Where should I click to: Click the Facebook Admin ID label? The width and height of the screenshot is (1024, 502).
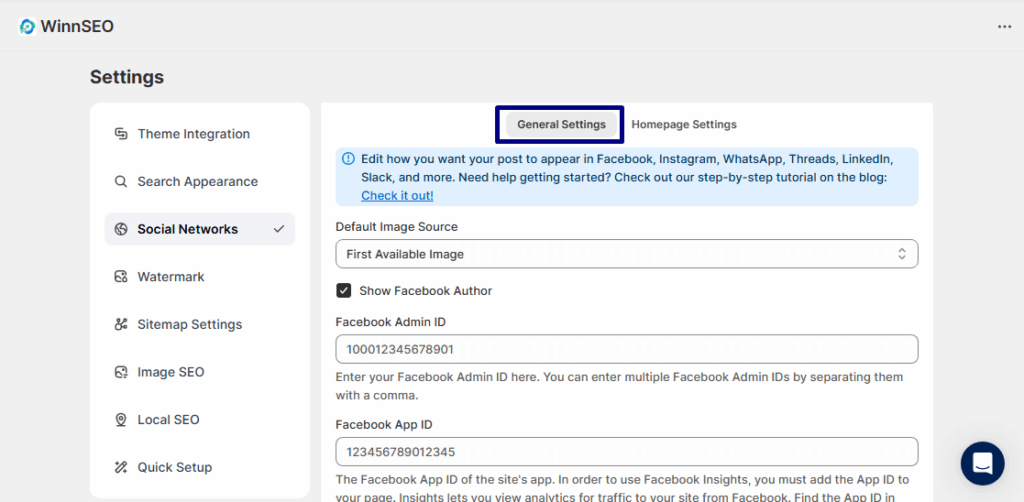(391, 321)
